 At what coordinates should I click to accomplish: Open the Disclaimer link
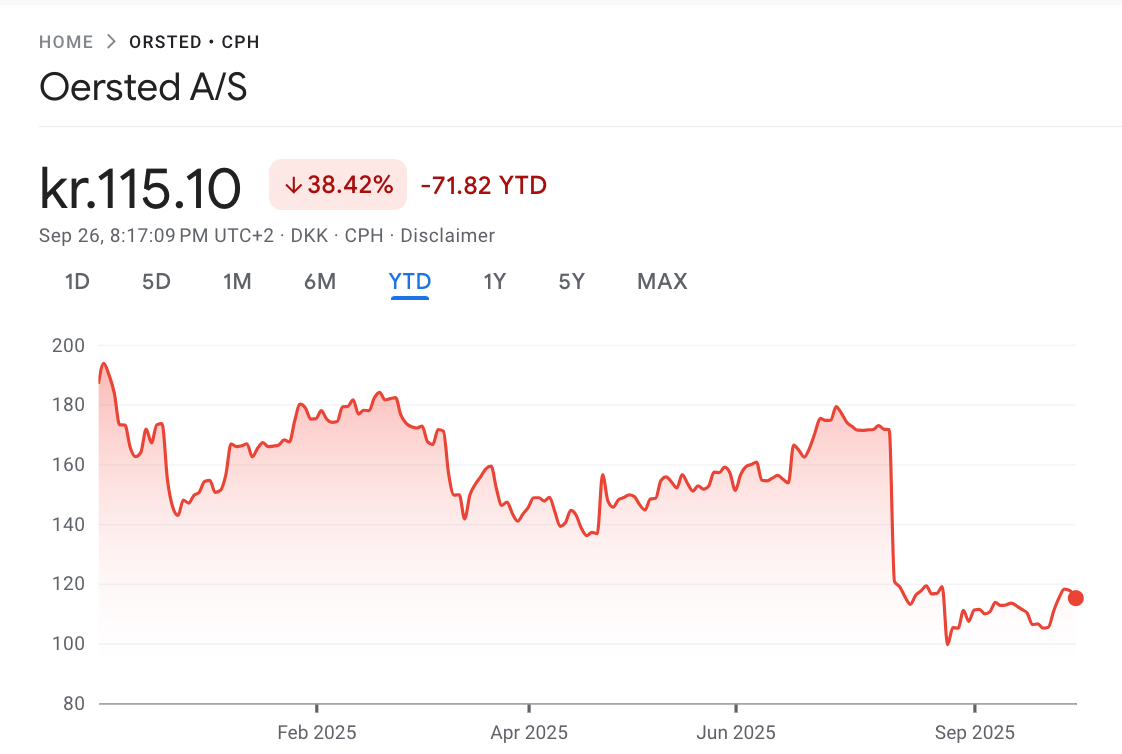tap(447, 235)
